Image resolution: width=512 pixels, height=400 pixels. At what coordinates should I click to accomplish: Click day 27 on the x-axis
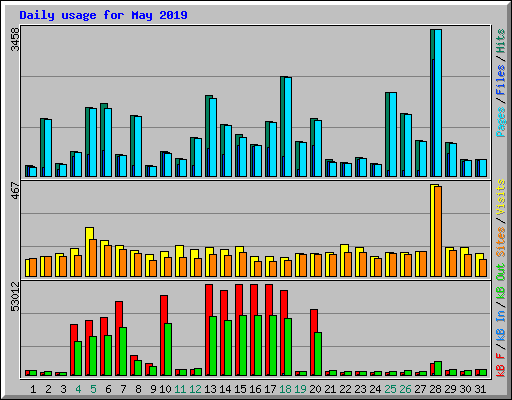coord(420,389)
